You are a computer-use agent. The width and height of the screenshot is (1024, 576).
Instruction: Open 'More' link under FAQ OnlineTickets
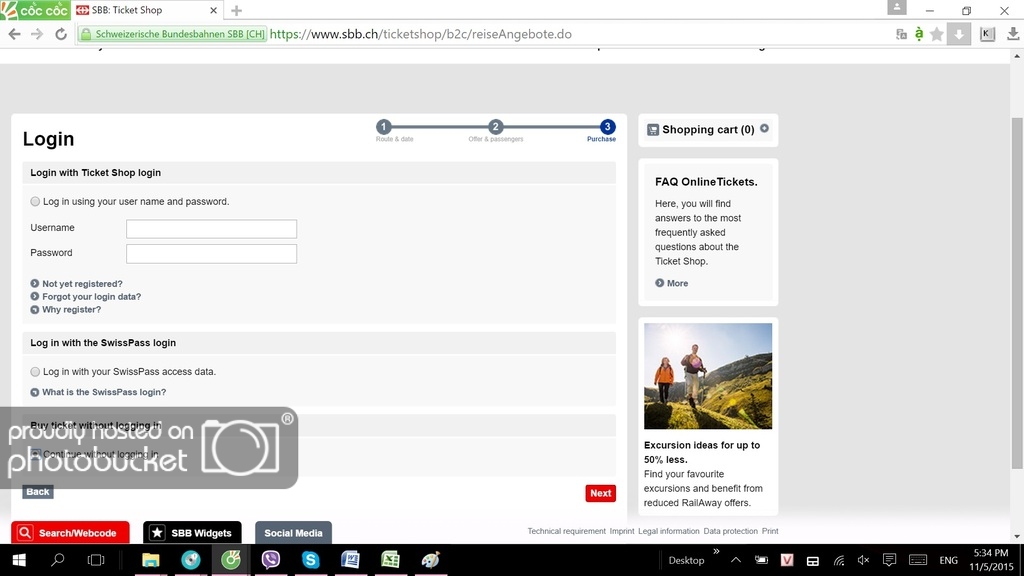[677, 283]
